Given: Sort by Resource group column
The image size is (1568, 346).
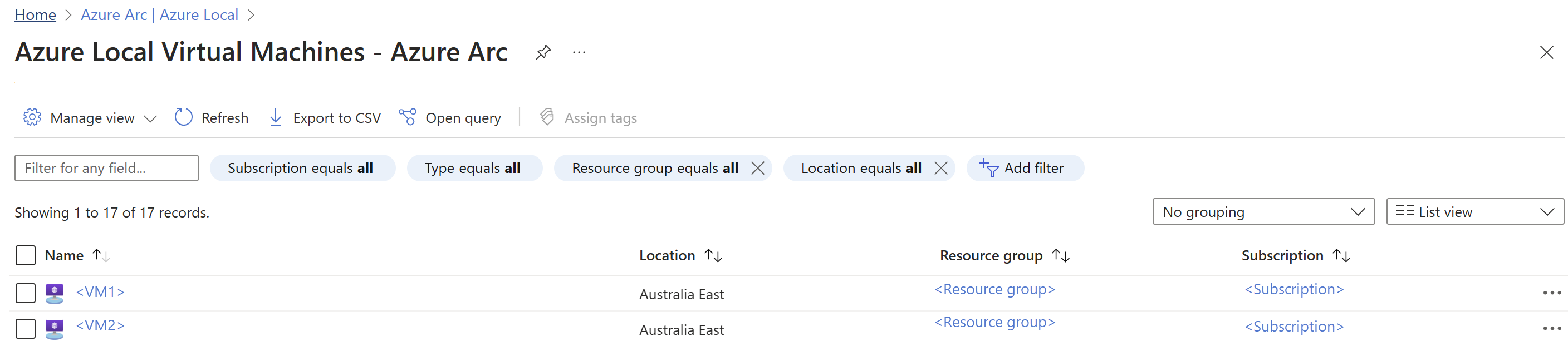Looking at the screenshot, I should tap(1004, 255).
